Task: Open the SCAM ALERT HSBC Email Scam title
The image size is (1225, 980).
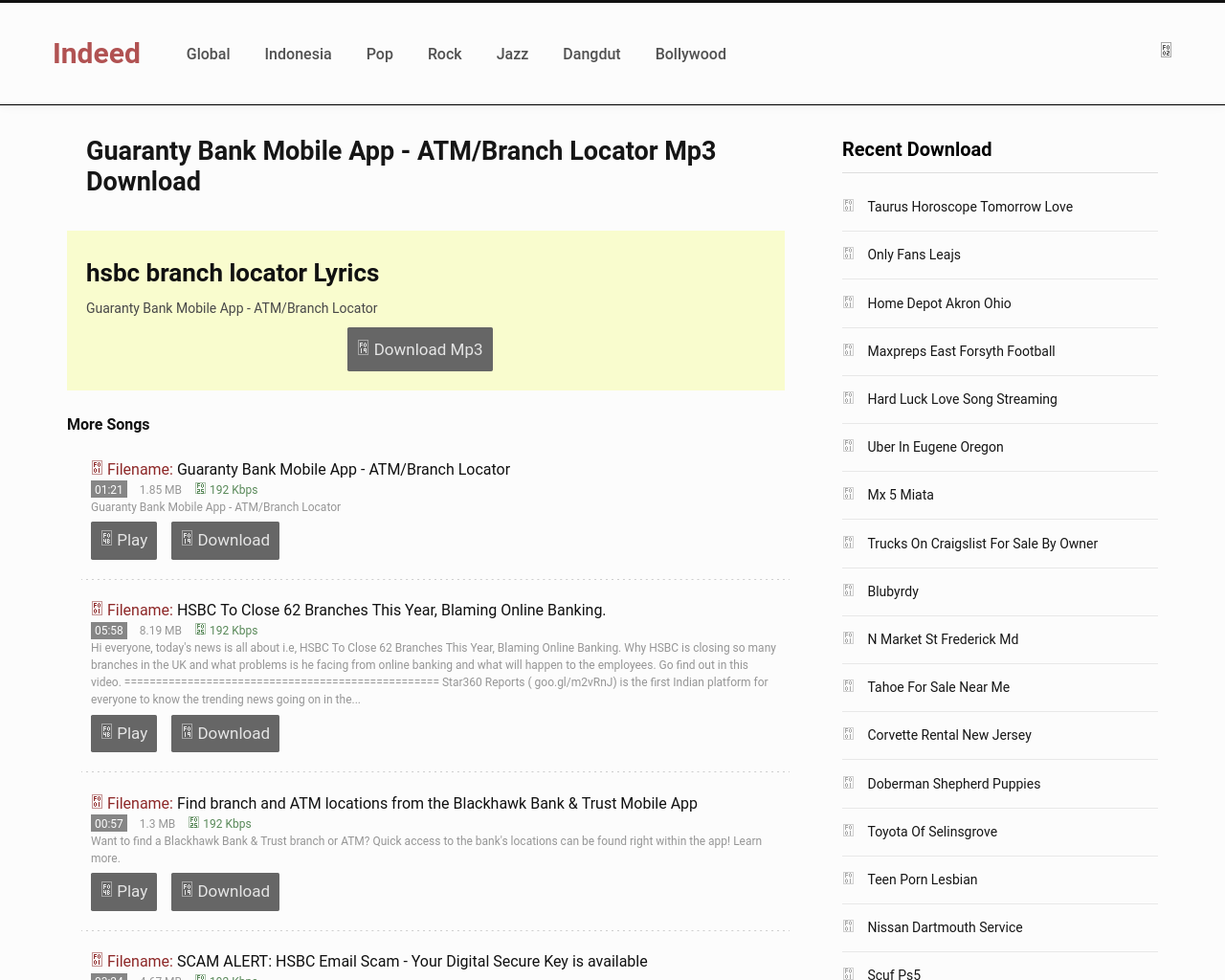Action: pyautogui.click(x=412, y=961)
